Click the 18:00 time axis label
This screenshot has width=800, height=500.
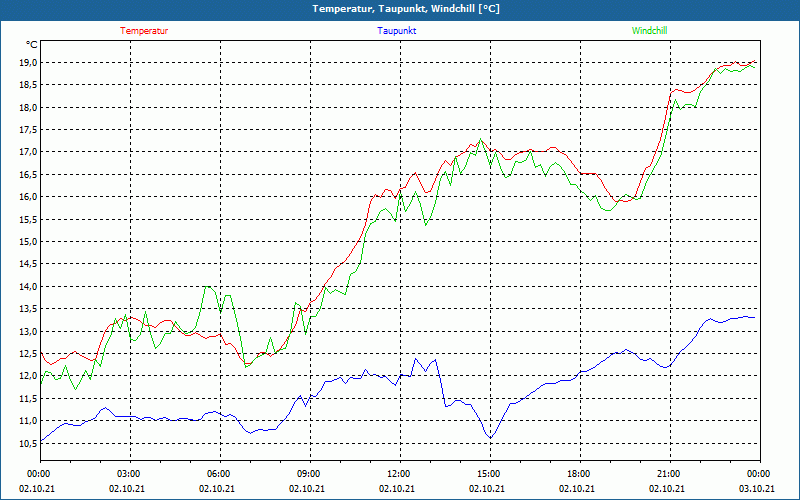coord(580,474)
